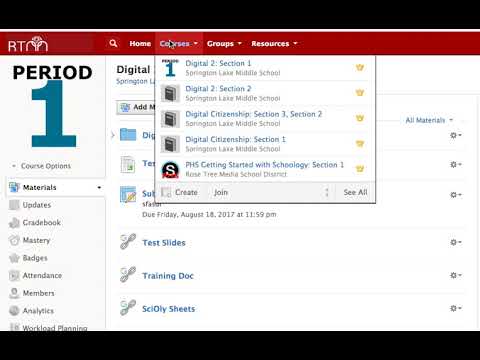
Task: Click the assignment icon with pencil
Action: [x=128, y=195]
